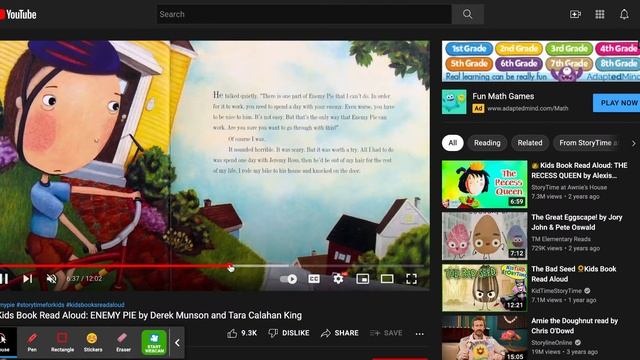Show more filter chips with right arrow
The width and height of the screenshot is (640, 360).
633,143
